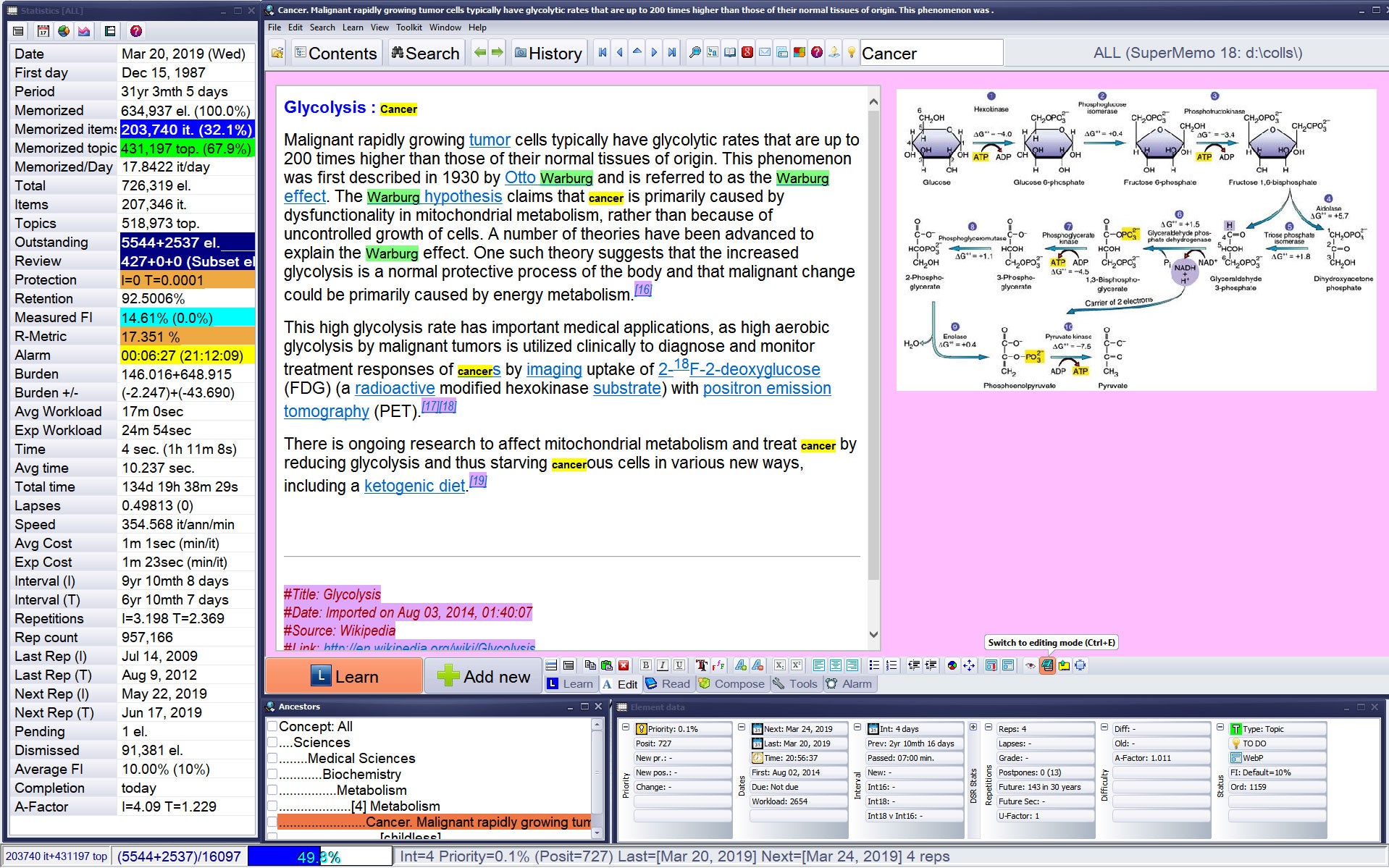
Task: Jump to the last element arrow
Action: point(672,53)
